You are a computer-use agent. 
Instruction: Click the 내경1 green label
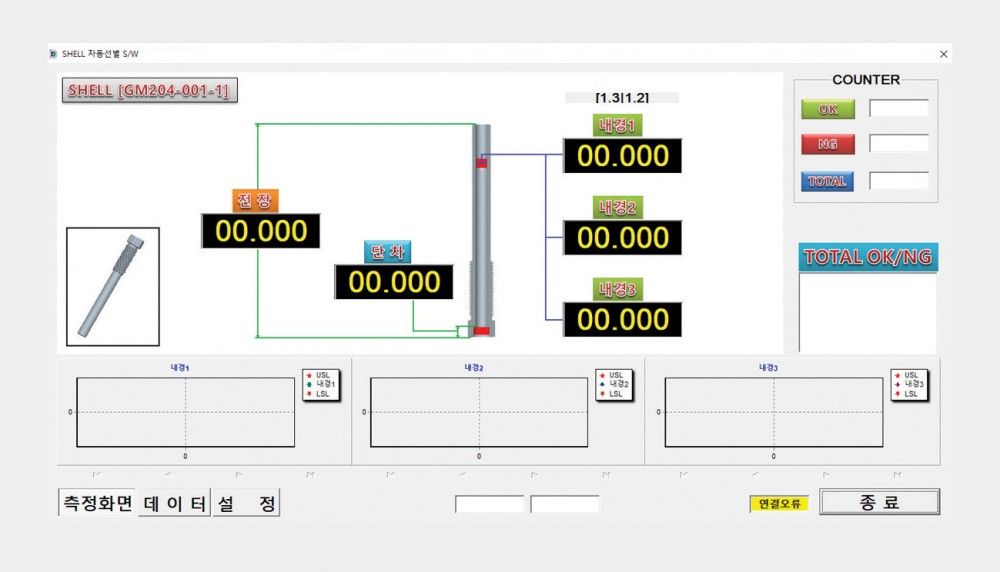(618, 126)
